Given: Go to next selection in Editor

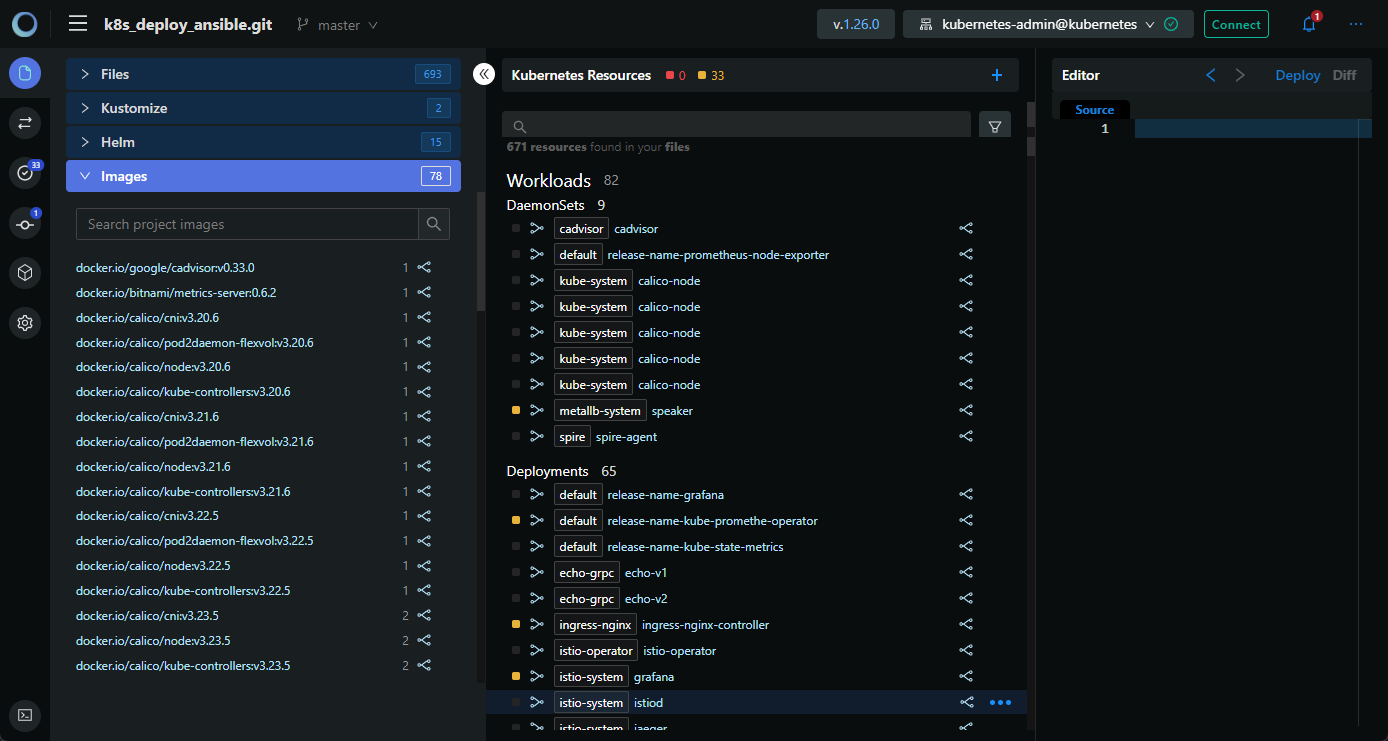Looking at the screenshot, I should pyautogui.click(x=1240, y=75).
